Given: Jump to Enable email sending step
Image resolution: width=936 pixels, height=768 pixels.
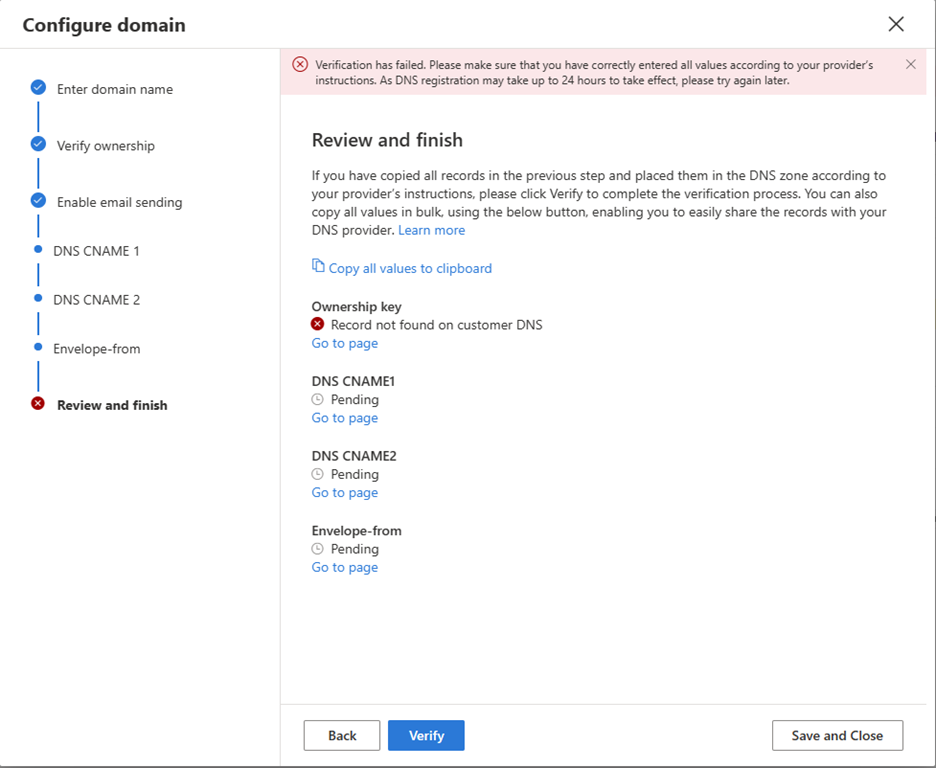Looking at the screenshot, I should click(119, 202).
